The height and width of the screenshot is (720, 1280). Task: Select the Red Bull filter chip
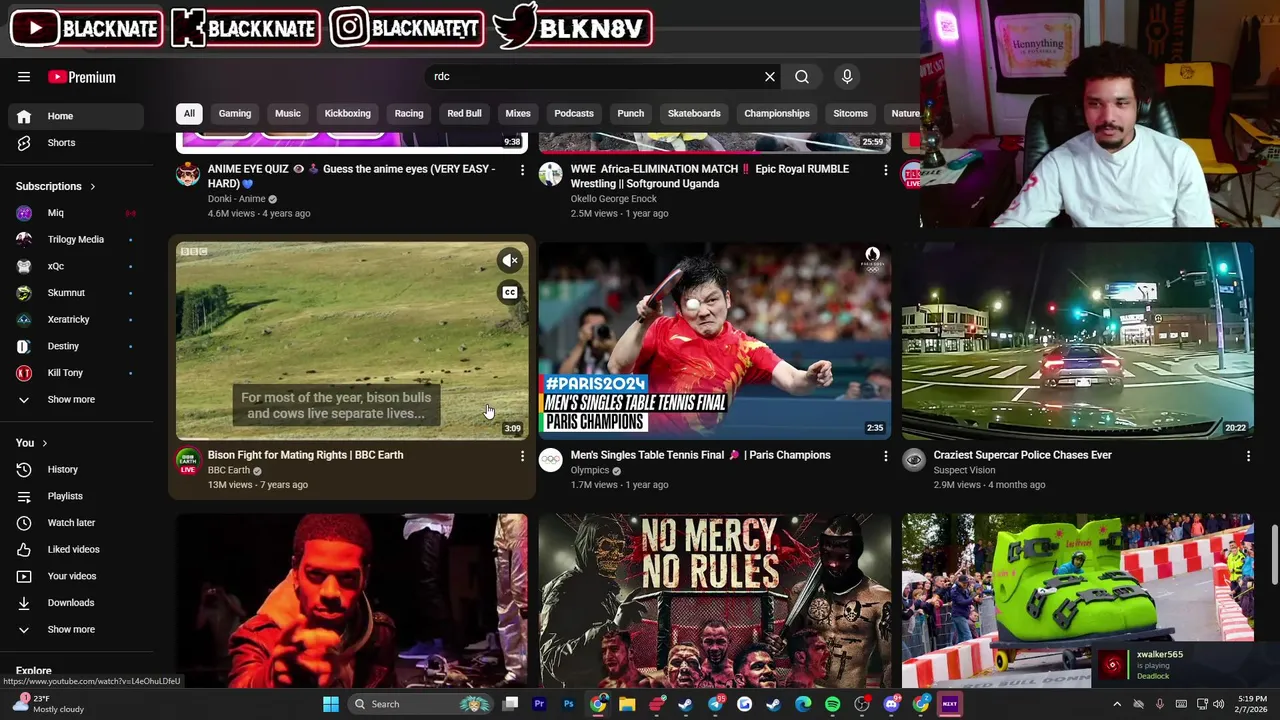tap(464, 113)
